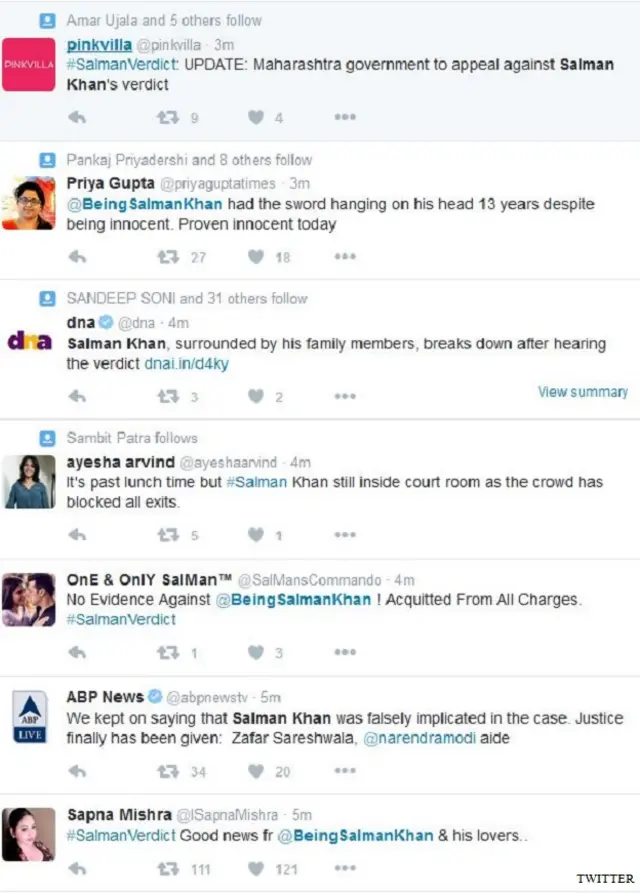Like ayesha arvind's courtroom tweet
The height and width of the screenshot is (893, 640).
(x=256, y=535)
